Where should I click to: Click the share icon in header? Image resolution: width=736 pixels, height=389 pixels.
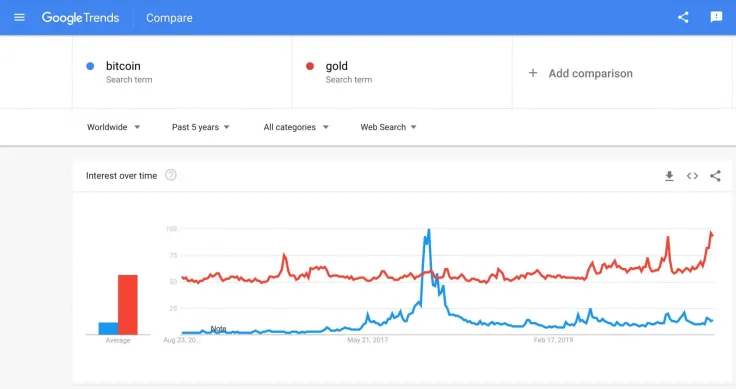coord(683,18)
